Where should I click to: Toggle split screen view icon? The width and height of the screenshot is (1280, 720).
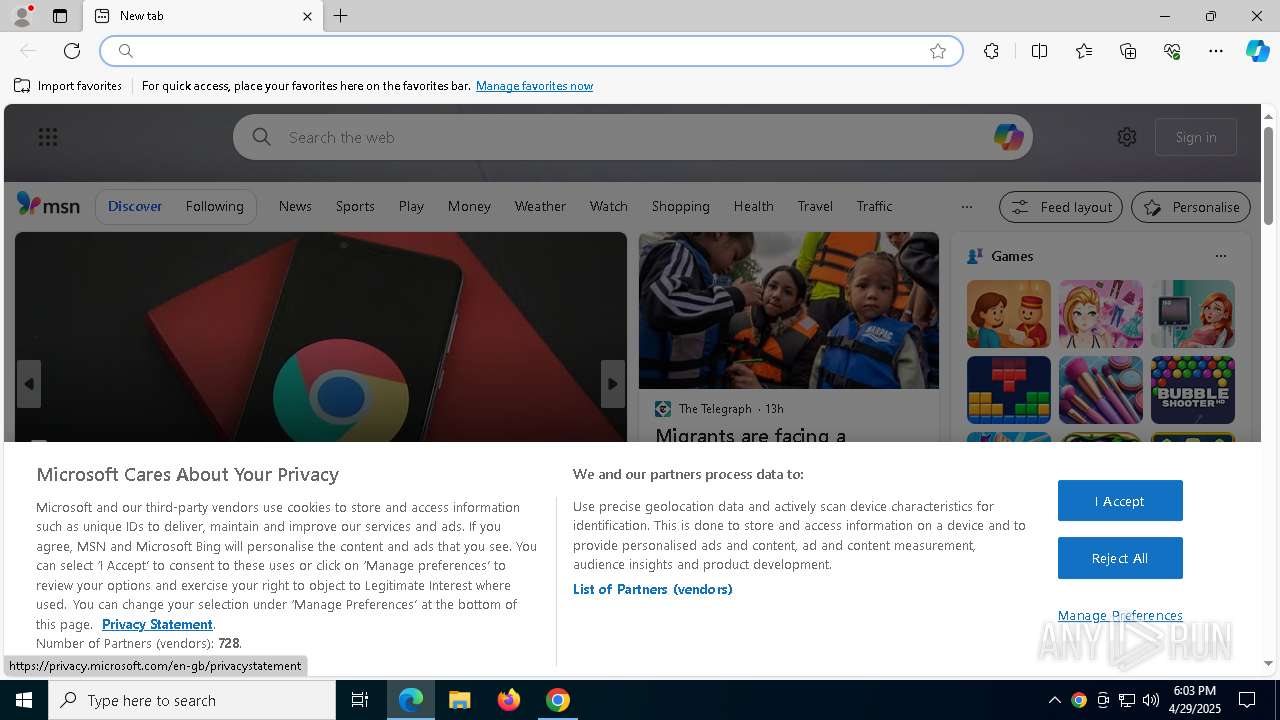pyautogui.click(x=1039, y=51)
